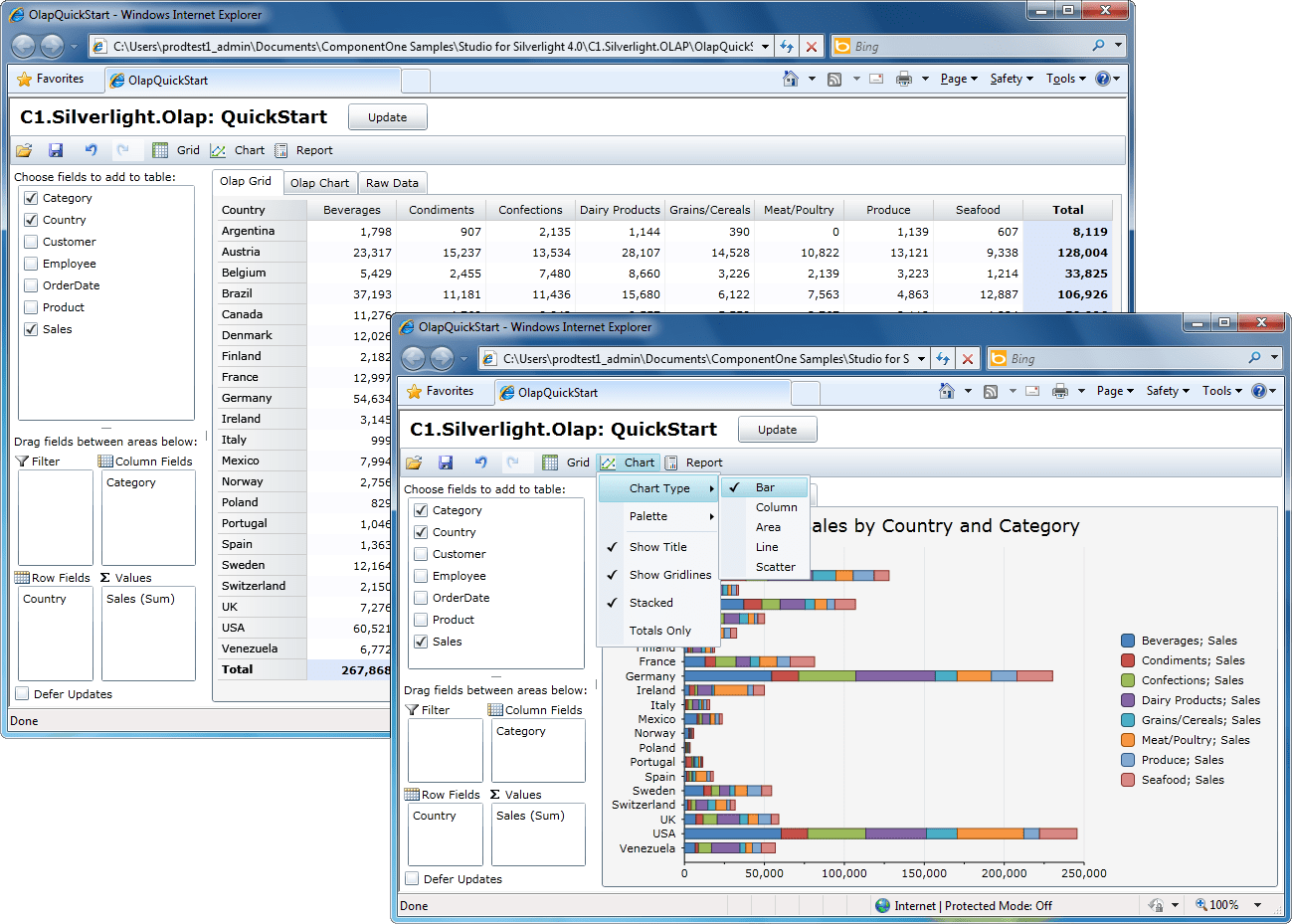Expand address bar history dropdown in back window

pos(765,46)
